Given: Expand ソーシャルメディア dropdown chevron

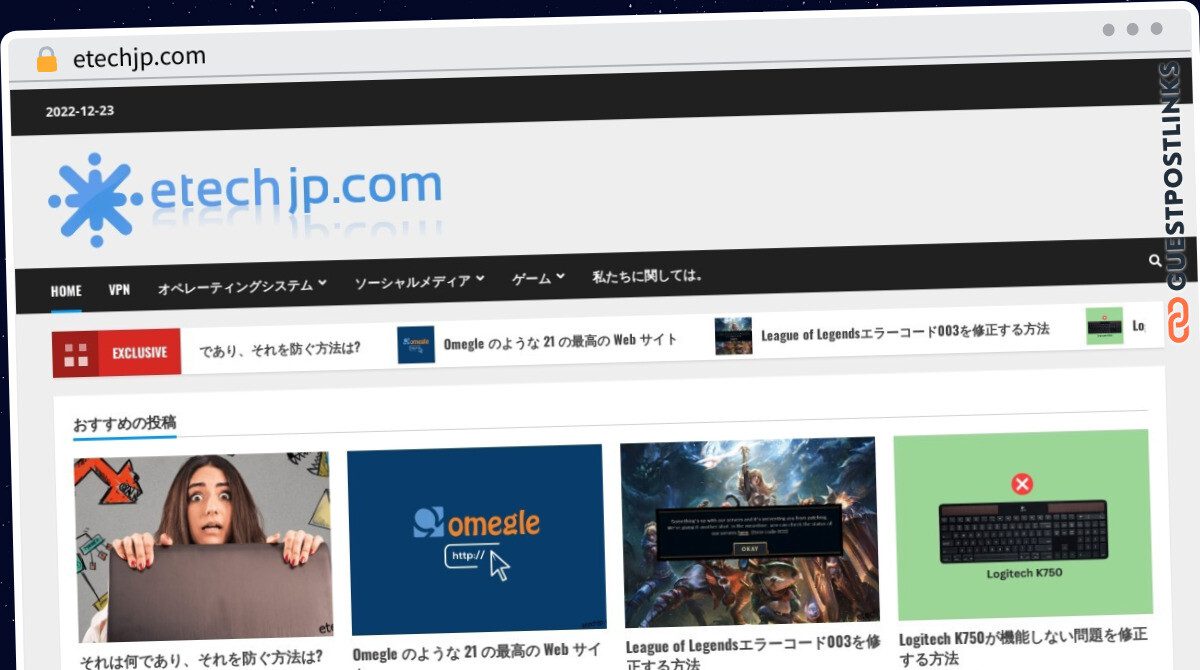Looking at the screenshot, I should pos(480,280).
